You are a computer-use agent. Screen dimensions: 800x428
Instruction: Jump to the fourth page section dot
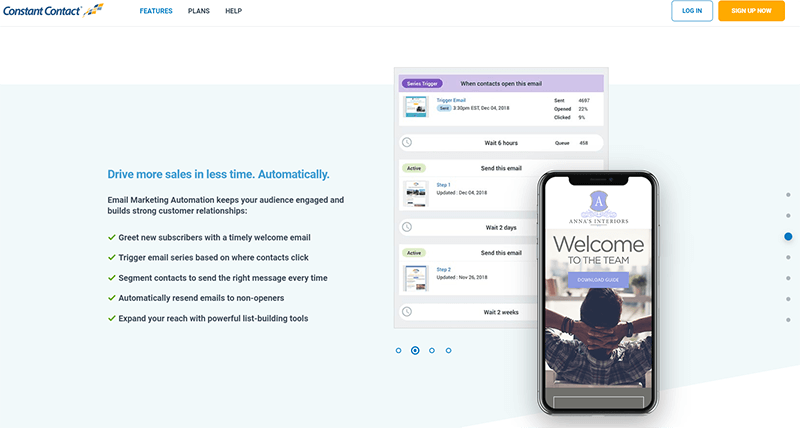pyautogui.click(x=788, y=258)
